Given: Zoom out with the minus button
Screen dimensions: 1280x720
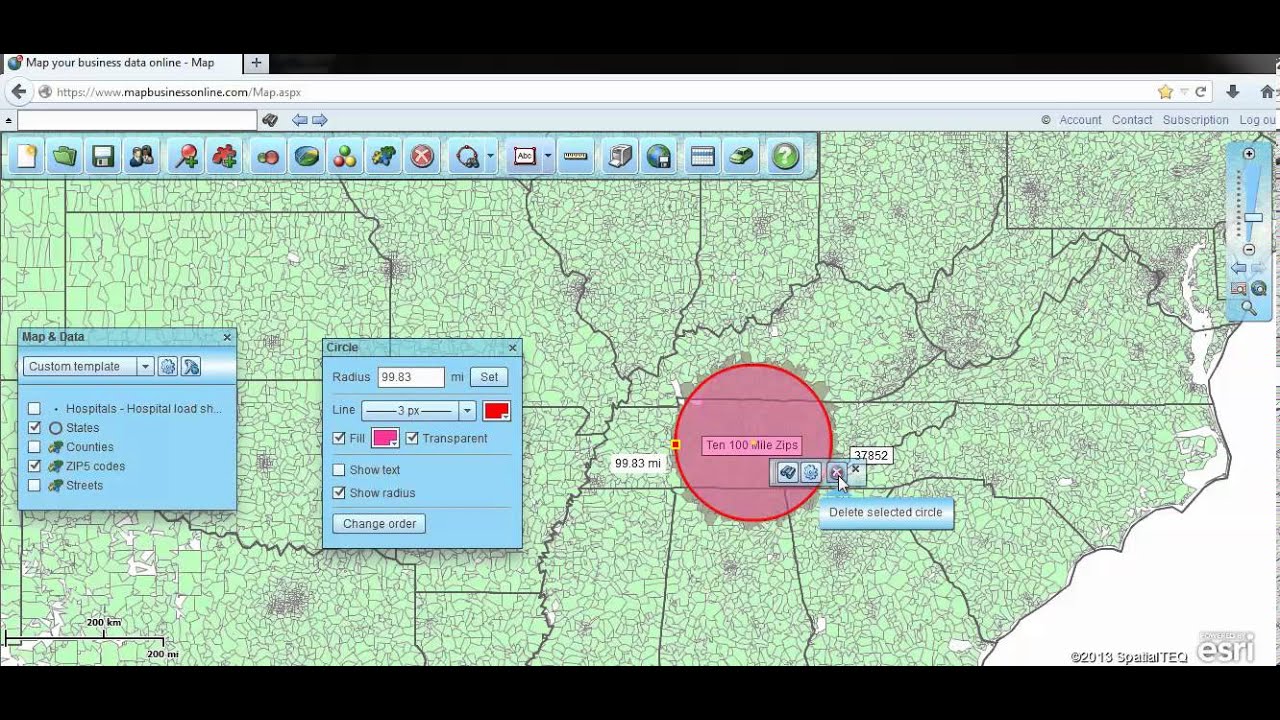Looking at the screenshot, I should click(1249, 249).
